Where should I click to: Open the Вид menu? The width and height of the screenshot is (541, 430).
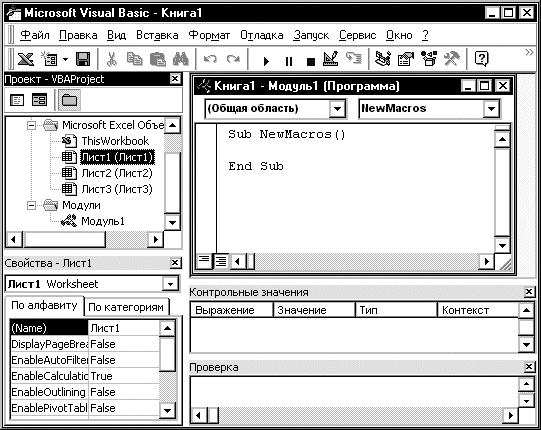point(116,35)
